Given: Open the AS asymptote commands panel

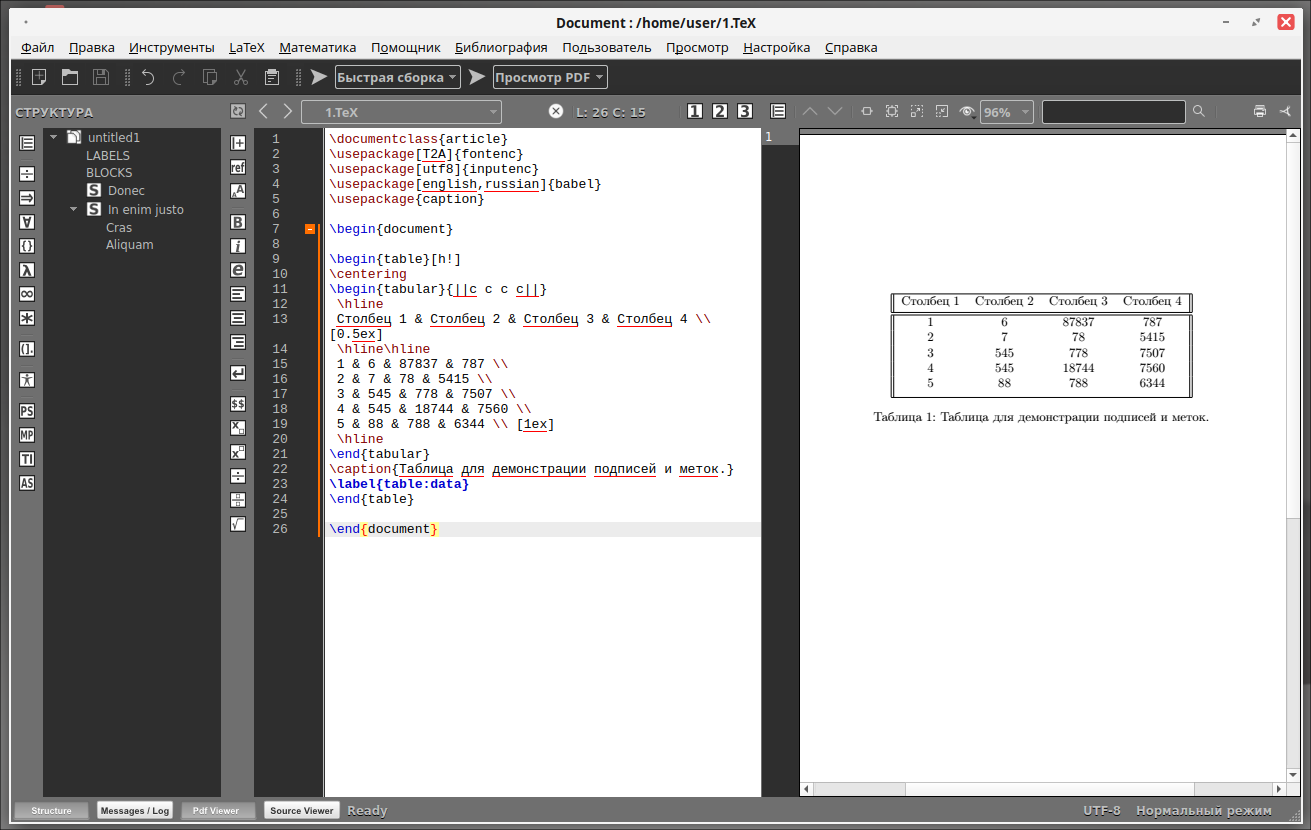Looking at the screenshot, I should tap(28, 483).
